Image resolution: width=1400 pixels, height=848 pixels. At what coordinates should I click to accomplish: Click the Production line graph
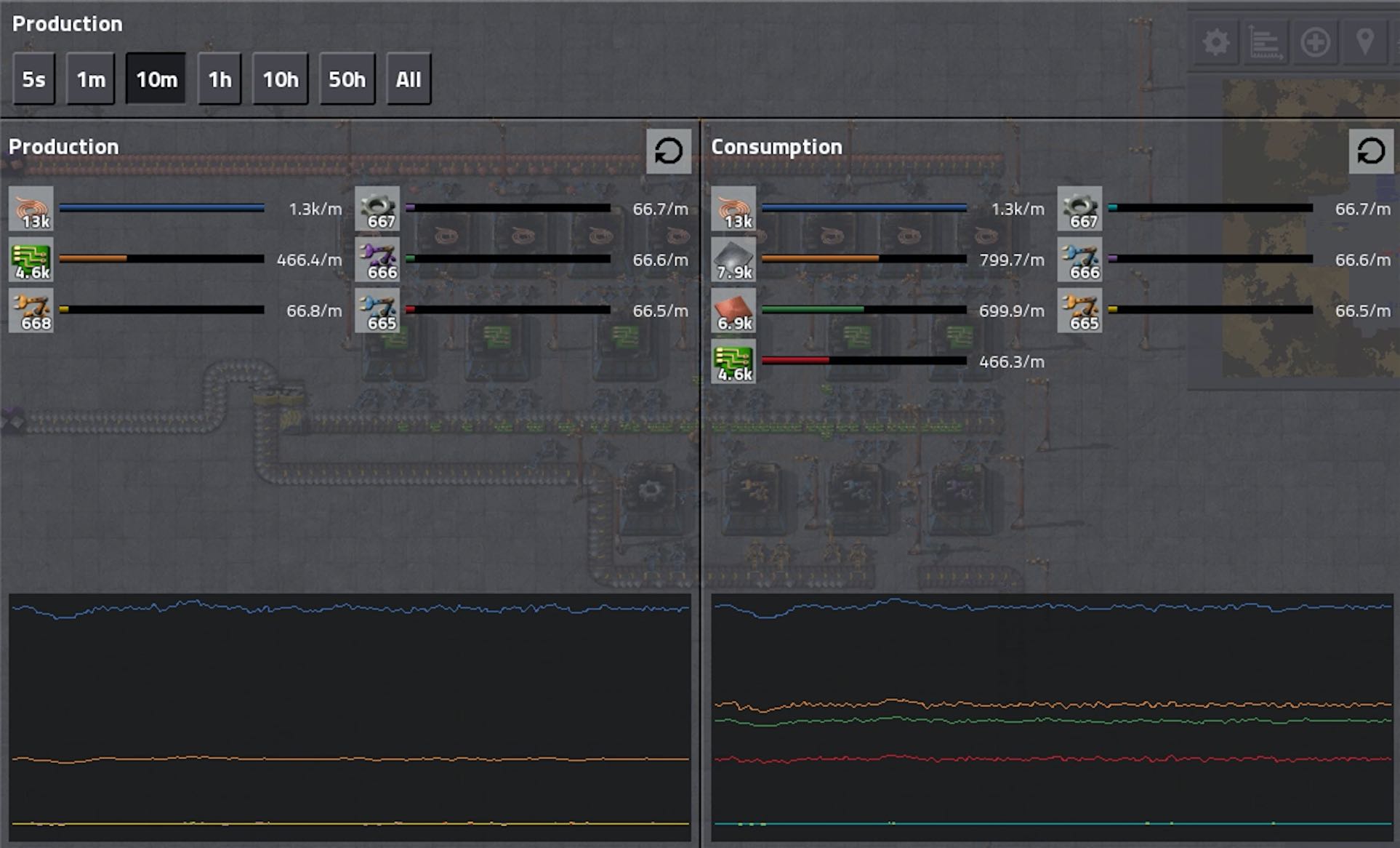[x=350, y=718]
